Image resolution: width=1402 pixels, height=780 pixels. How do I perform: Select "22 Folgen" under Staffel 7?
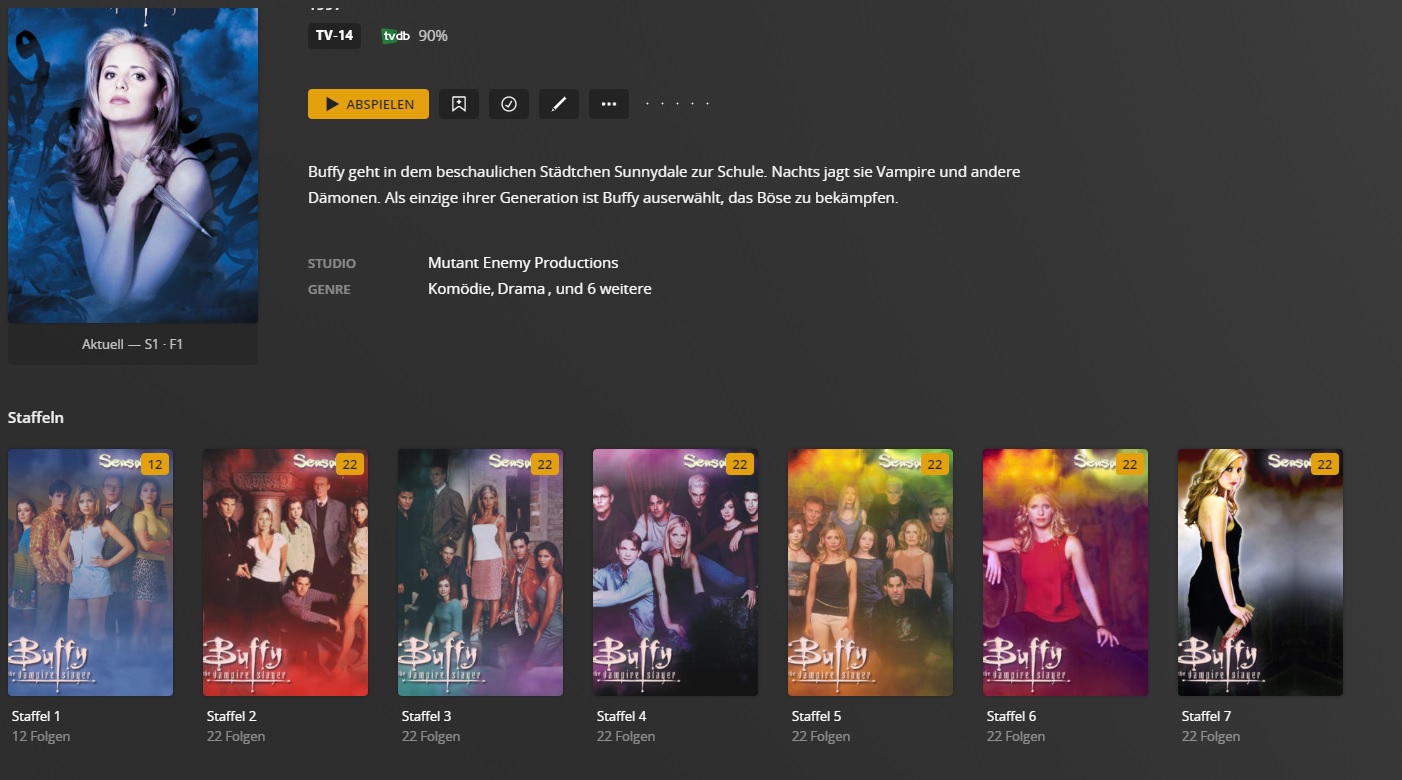pos(1211,737)
